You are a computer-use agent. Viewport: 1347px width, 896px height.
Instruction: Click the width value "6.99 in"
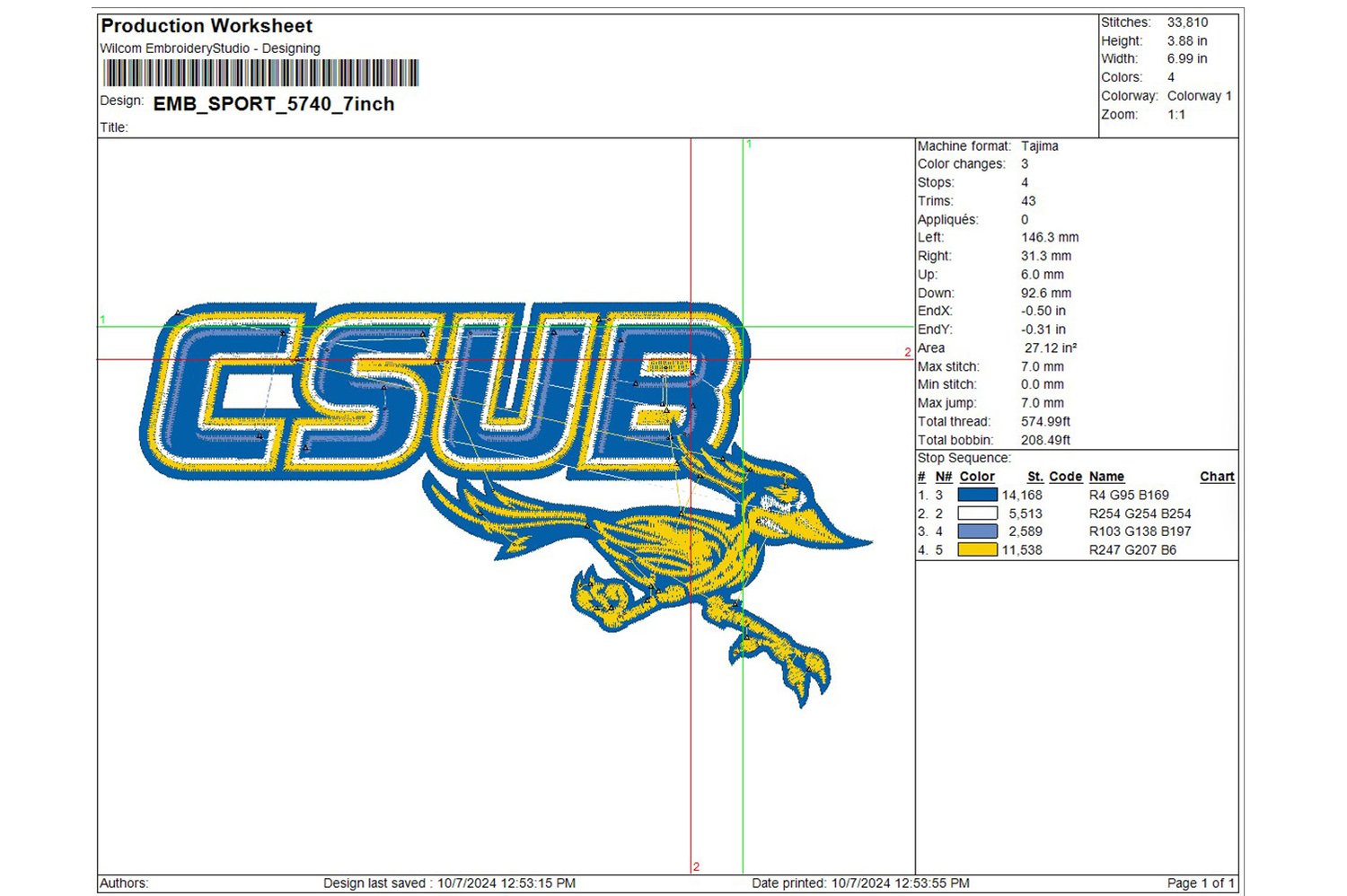coord(1187,59)
